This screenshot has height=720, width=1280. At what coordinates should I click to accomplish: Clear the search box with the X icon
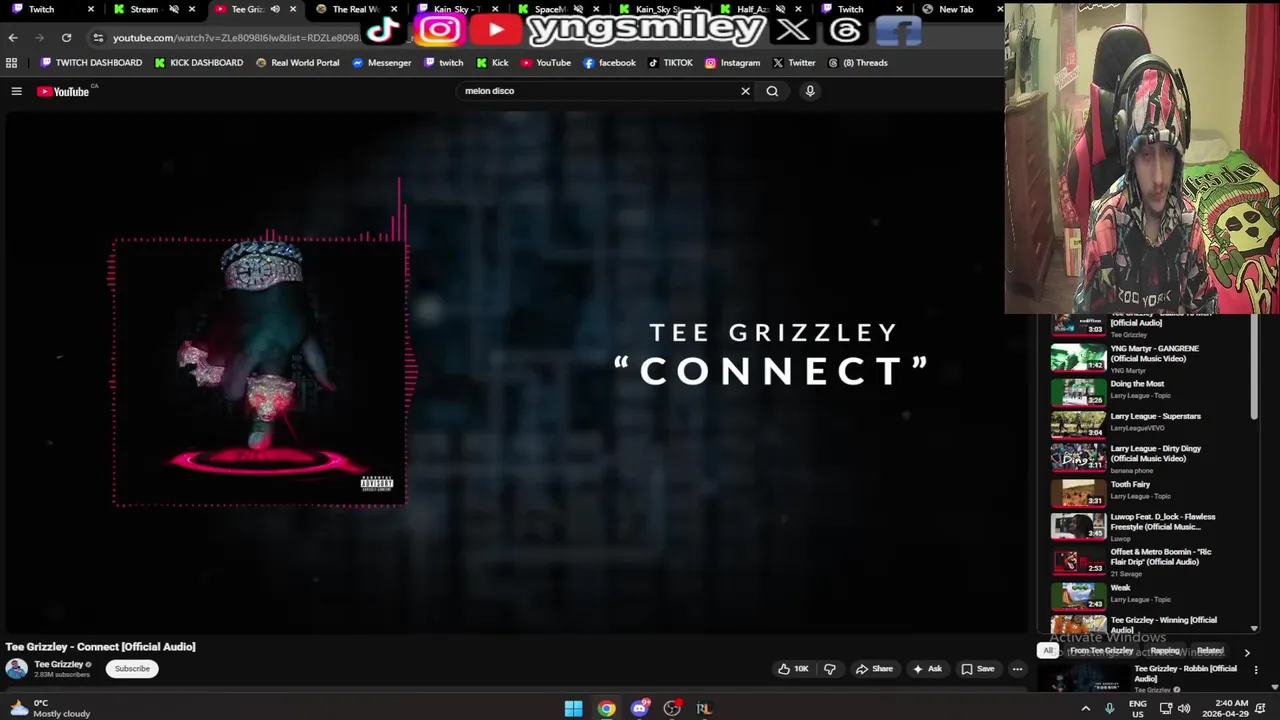(745, 91)
